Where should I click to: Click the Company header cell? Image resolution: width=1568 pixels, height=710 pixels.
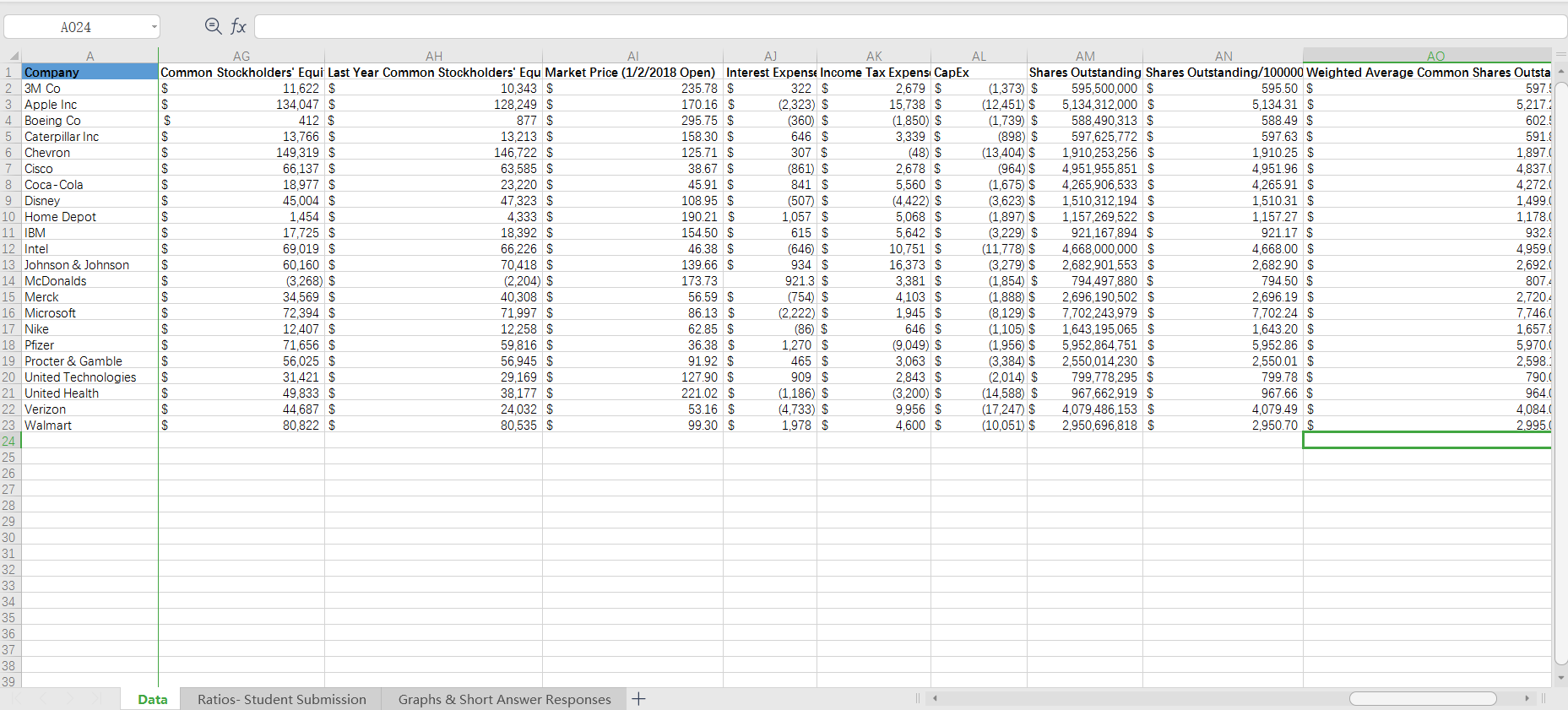(x=90, y=73)
